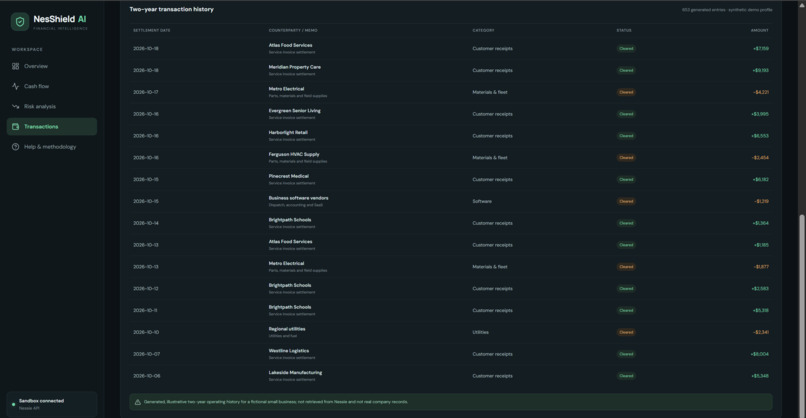Click the amount in Westline Logistics row
This screenshot has height=418, width=806.
(x=759, y=354)
